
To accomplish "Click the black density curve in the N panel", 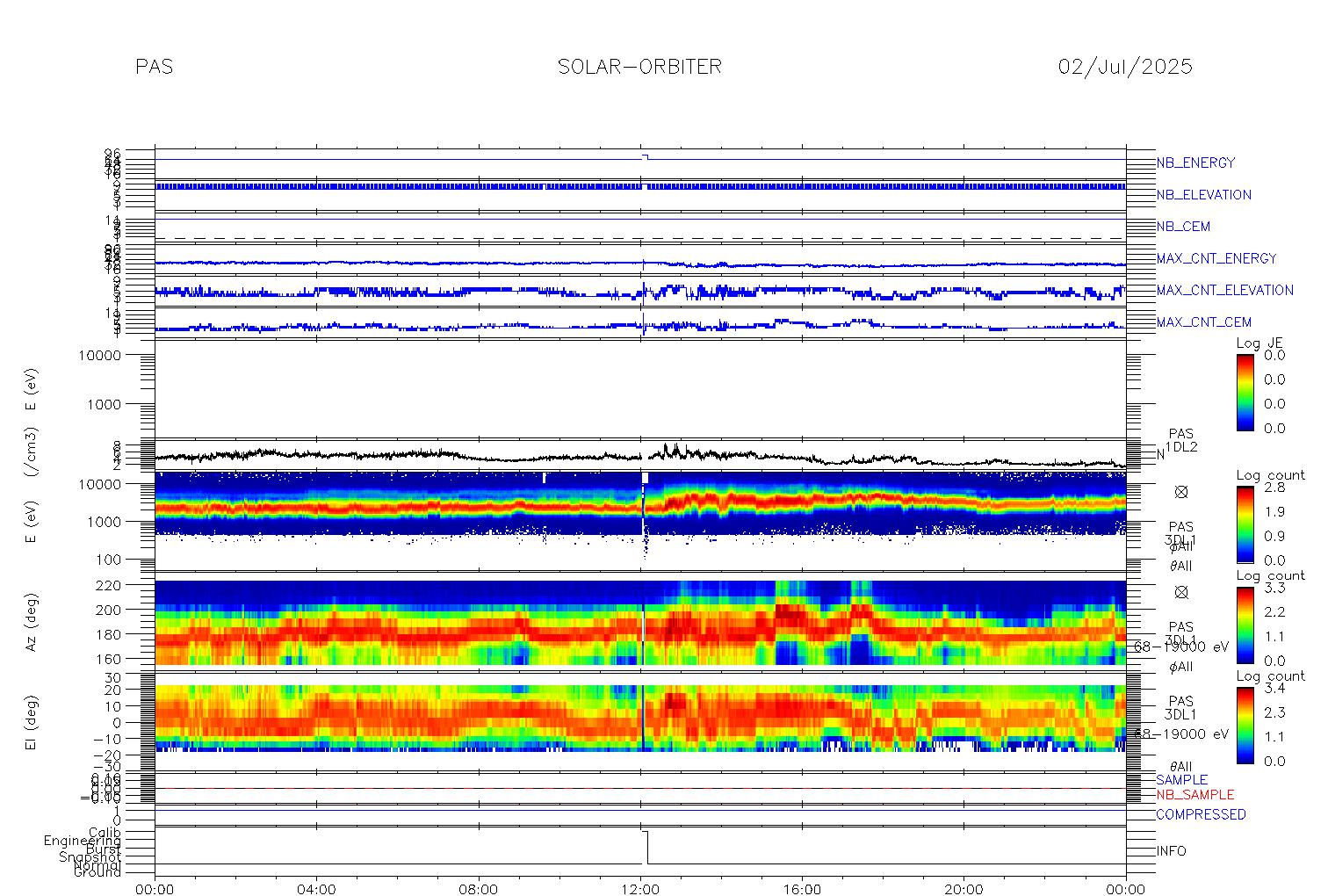I will [x=640, y=455].
